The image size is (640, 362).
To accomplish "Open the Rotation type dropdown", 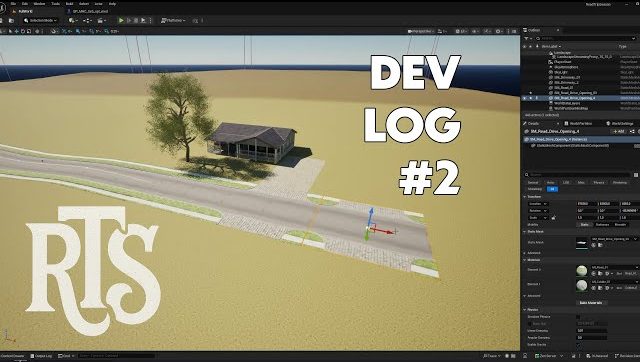I will tap(538, 211).
